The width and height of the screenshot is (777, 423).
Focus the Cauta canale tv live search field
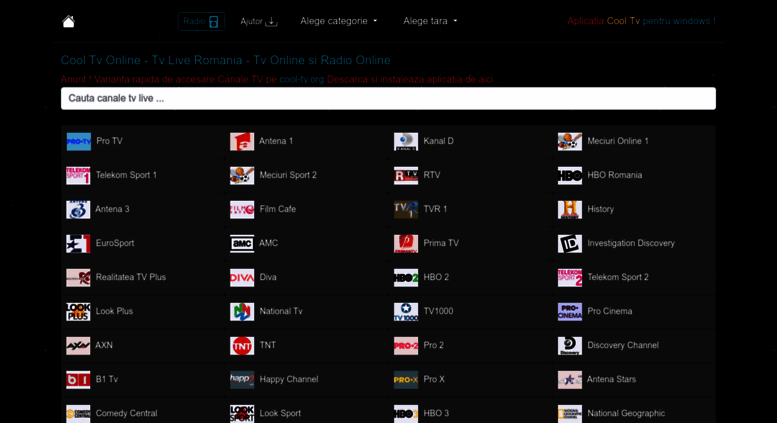point(388,99)
